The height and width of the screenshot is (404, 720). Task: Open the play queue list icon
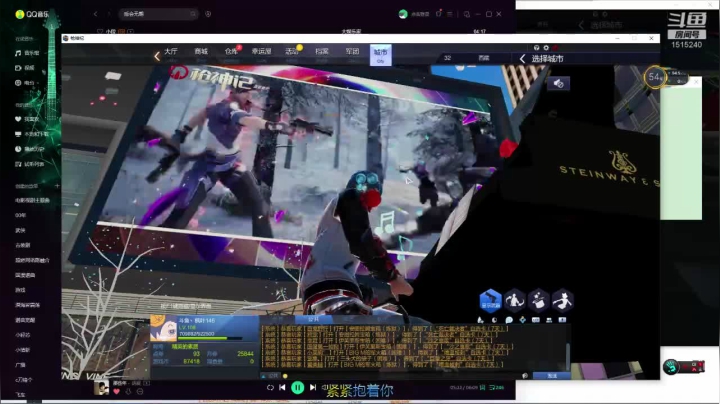[x=496, y=388]
